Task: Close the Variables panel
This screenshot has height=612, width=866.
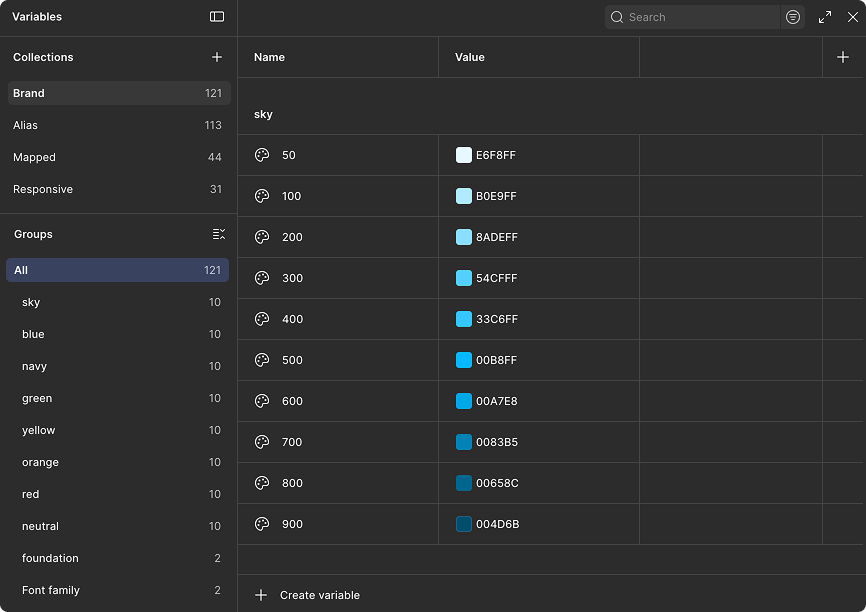Action: pyautogui.click(x=853, y=17)
